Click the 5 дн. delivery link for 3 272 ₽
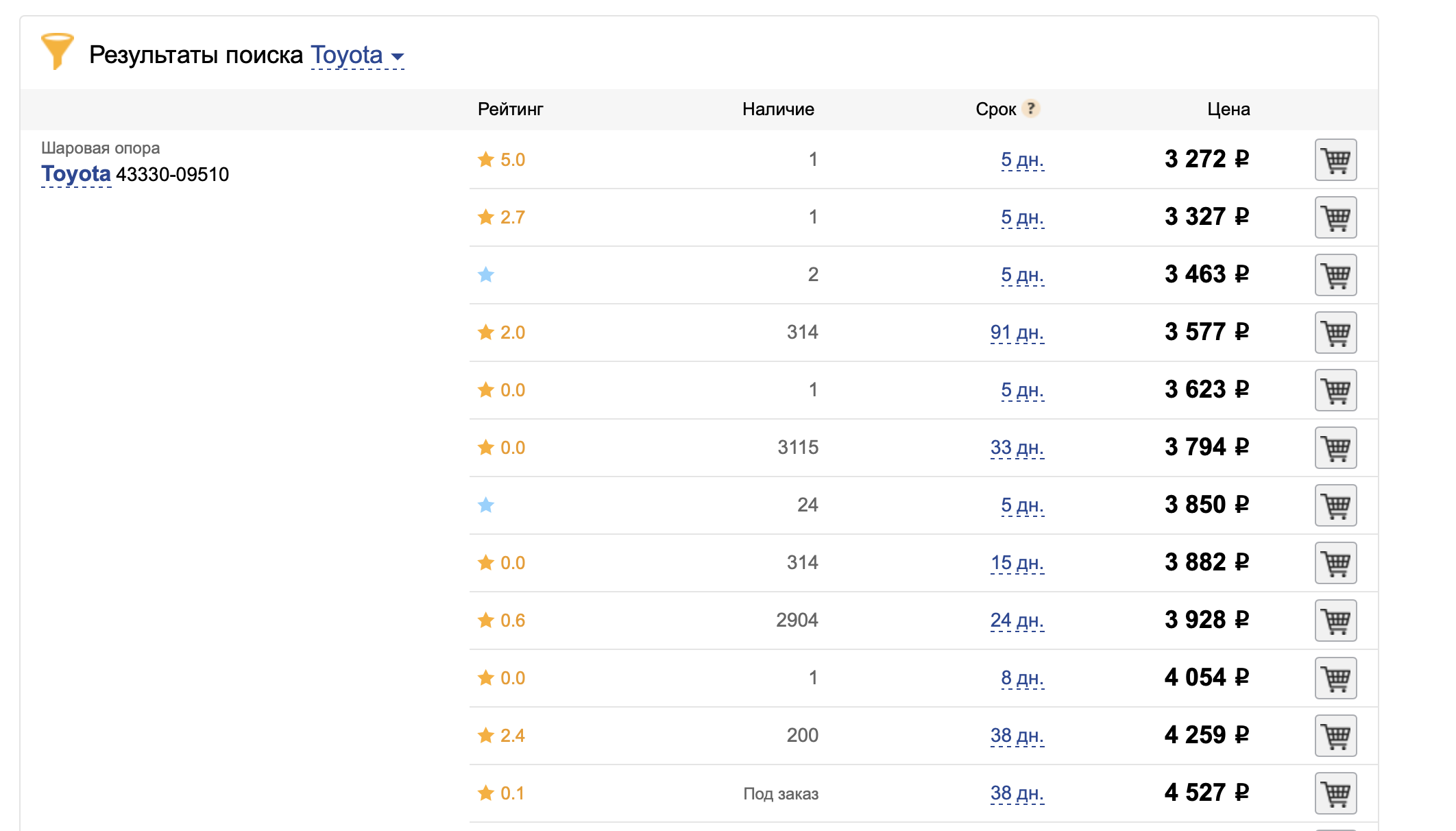Image resolution: width=1456 pixels, height=831 pixels. tap(1022, 160)
